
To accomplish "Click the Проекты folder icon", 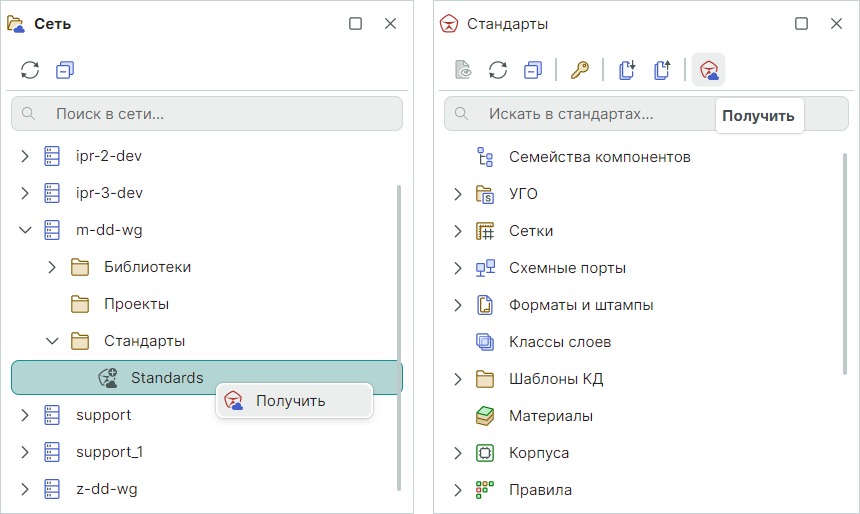I will point(80,304).
